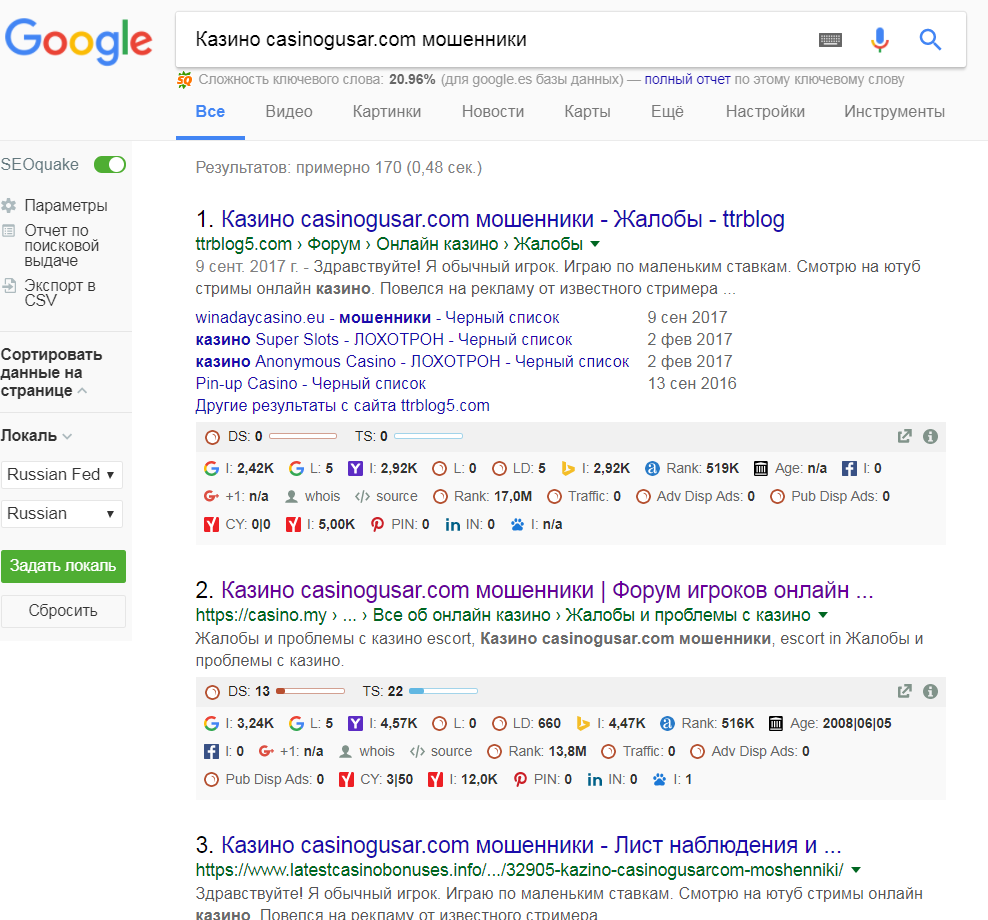Collapse Сортировать данные на странице section

(82, 391)
